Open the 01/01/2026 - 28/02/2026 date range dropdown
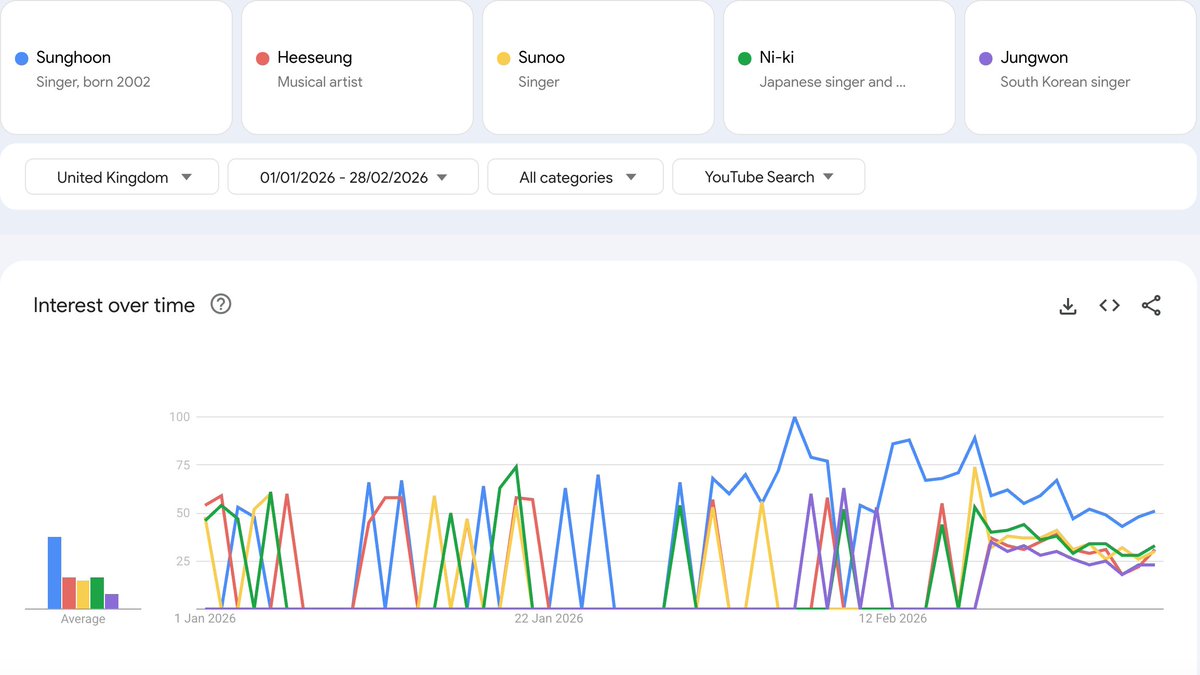Screen dimensions: 1200x675 [353, 177]
